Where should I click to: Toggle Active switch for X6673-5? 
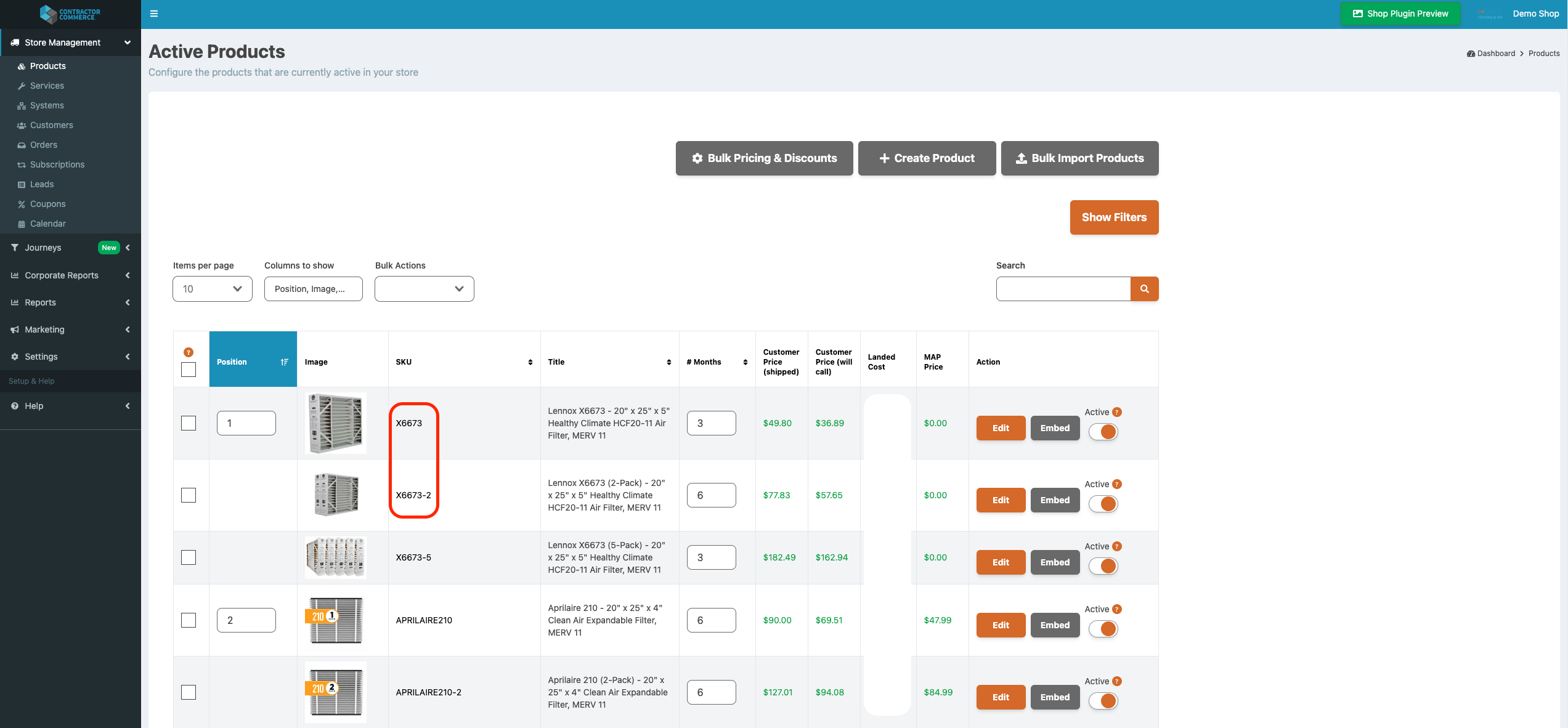[1103, 566]
